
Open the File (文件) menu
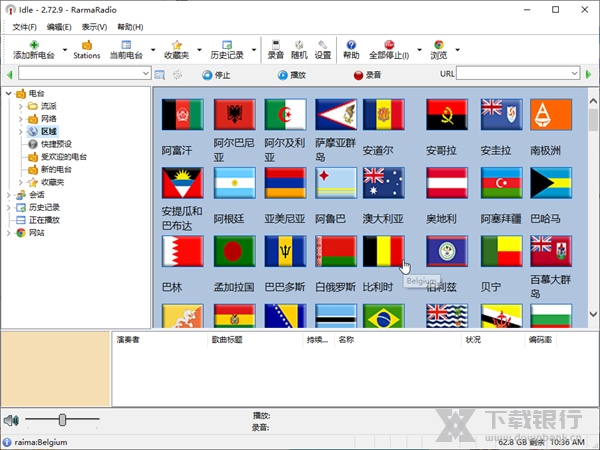25,26
